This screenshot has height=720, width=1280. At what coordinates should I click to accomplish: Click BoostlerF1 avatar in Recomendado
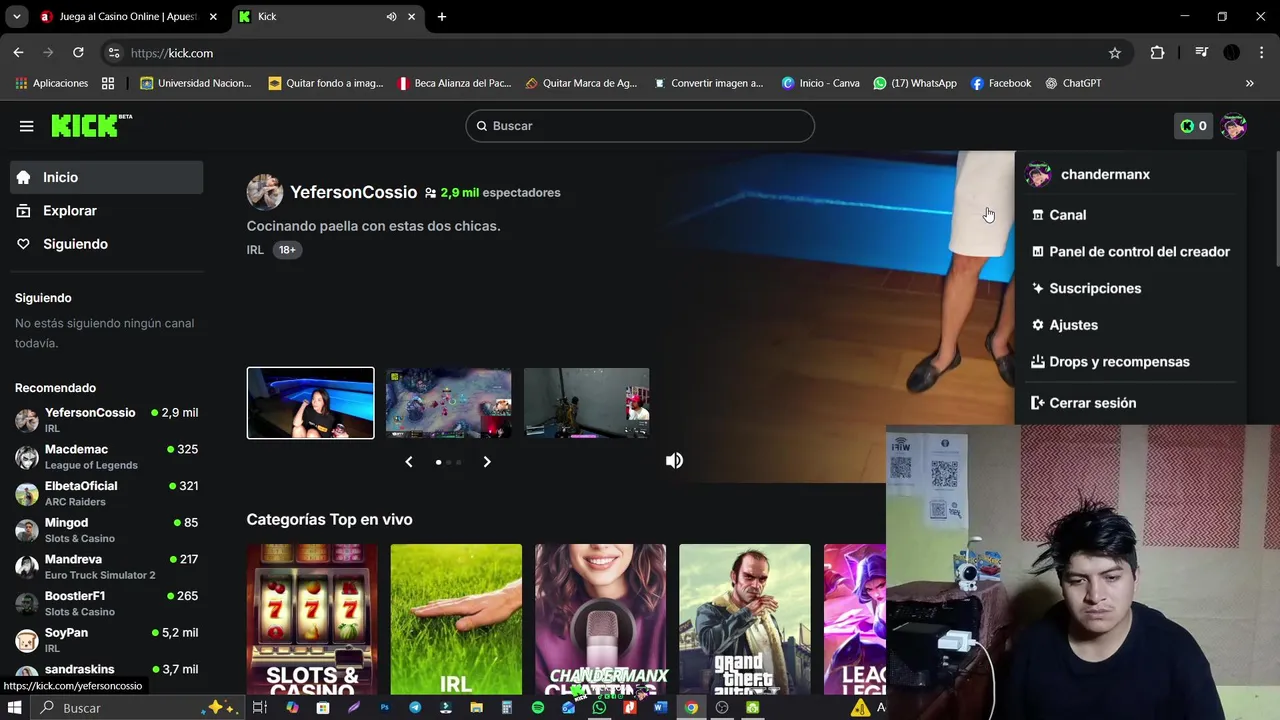coord(27,604)
